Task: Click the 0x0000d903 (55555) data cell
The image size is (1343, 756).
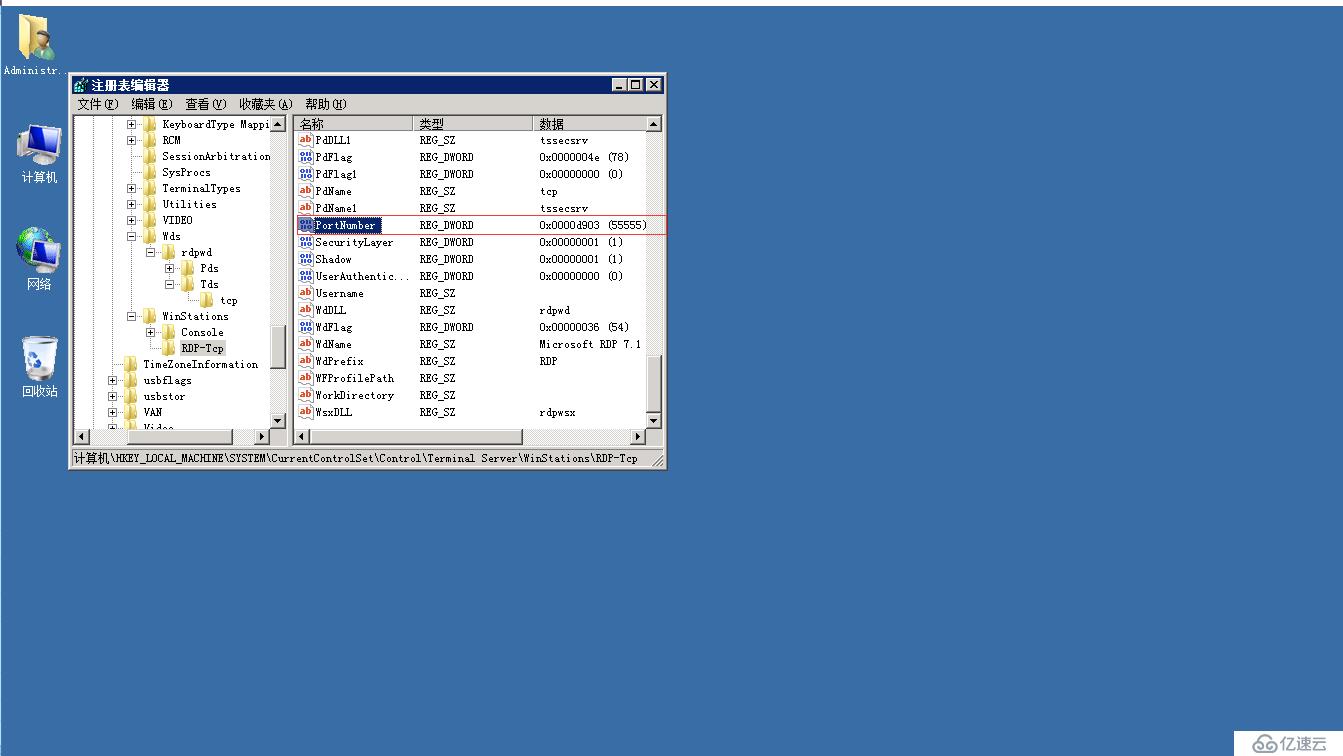Action: [593, 225]
